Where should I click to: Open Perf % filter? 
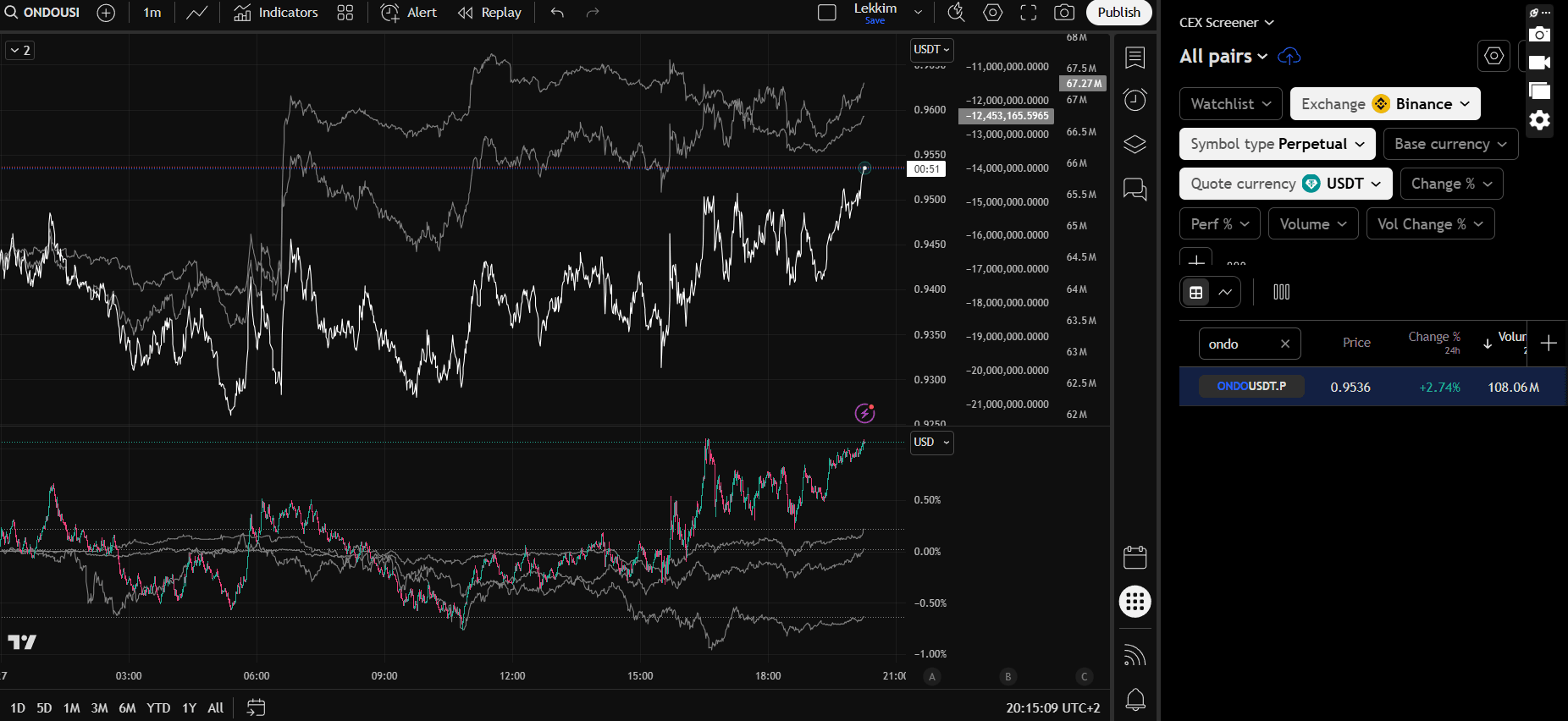pos(1219,224)
